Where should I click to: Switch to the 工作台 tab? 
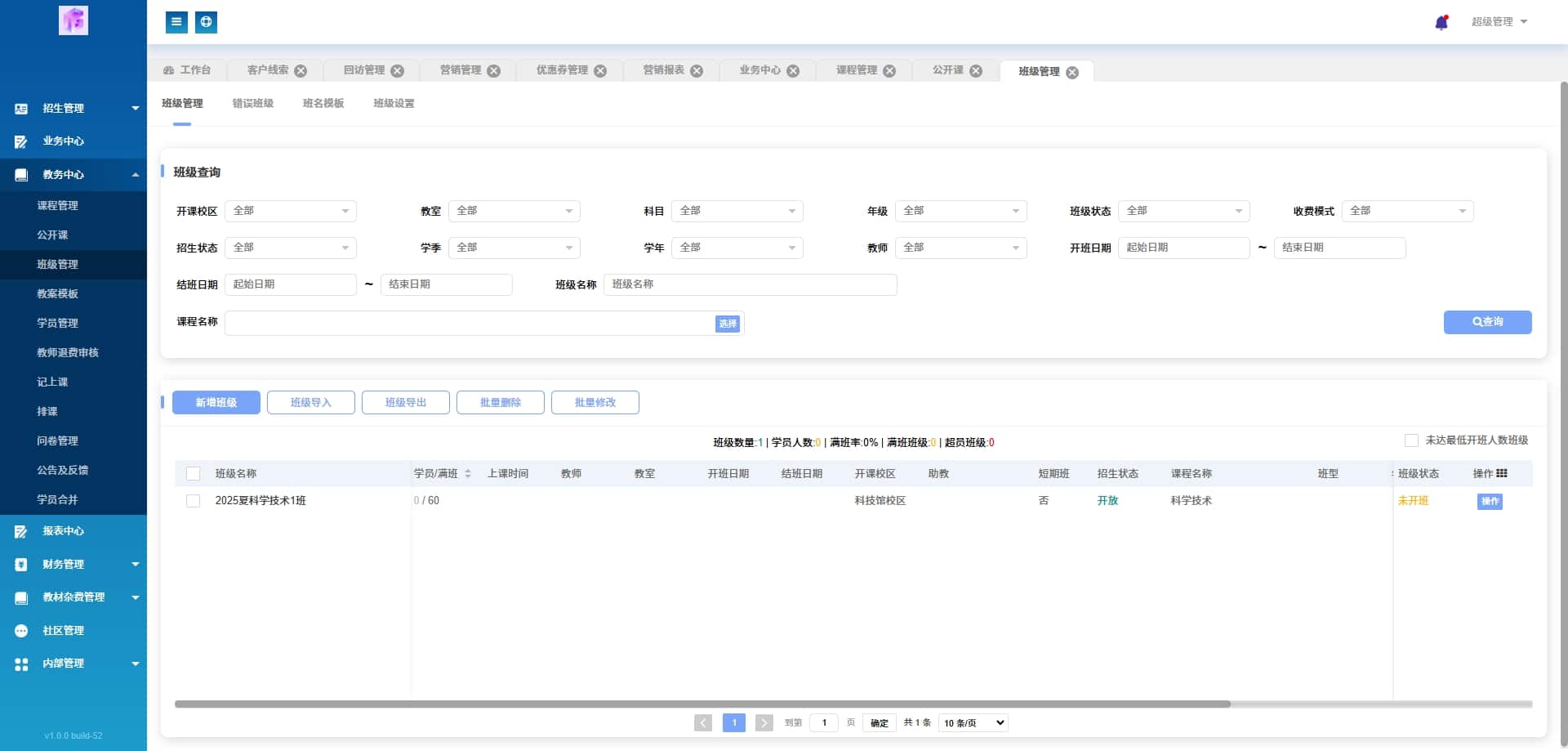click(x=187, y=70)
